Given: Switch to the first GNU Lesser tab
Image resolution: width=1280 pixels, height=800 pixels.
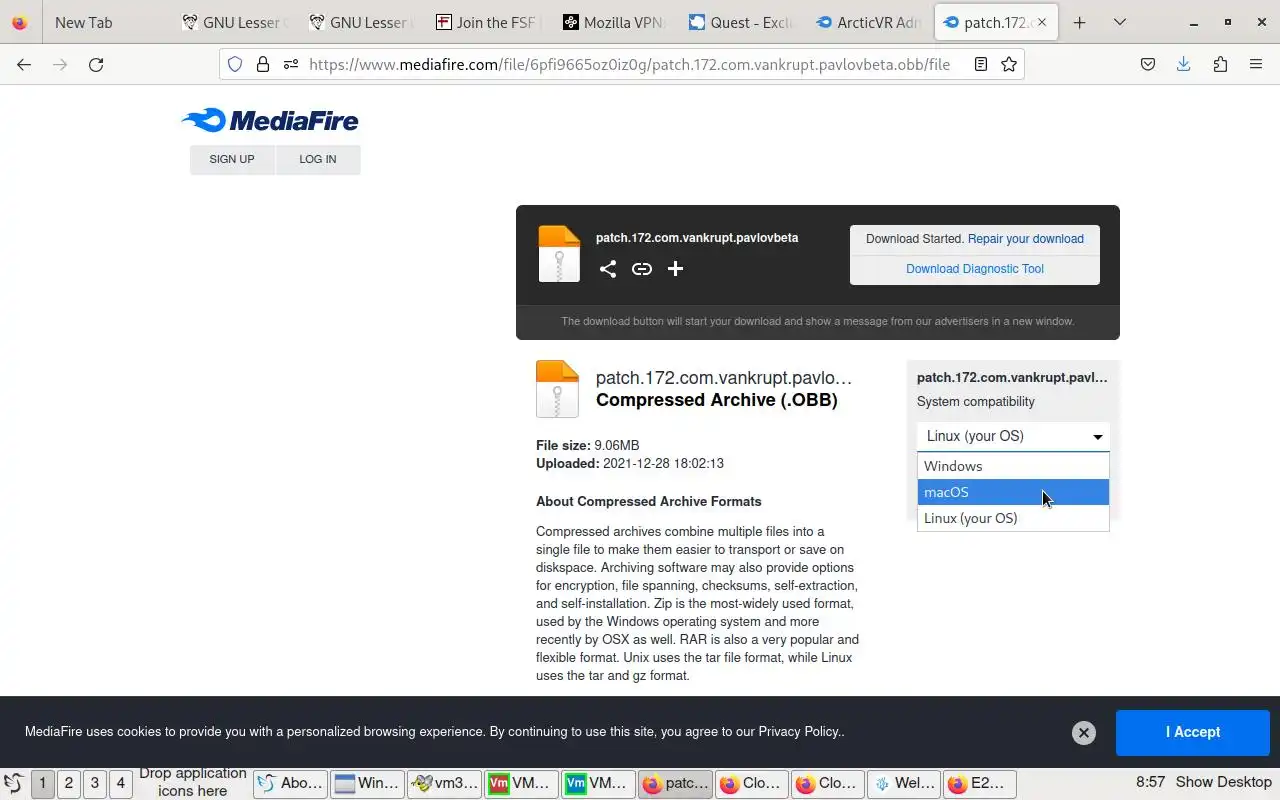Looking at the screenshot, I should (233, 22).
